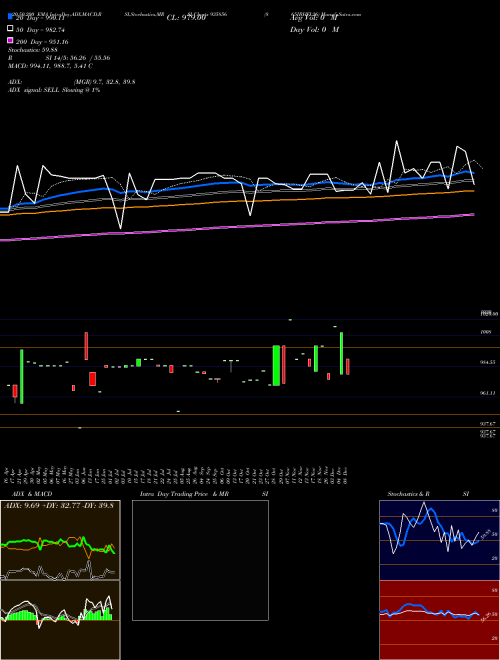This screenshot has width=500, height=660.
Task: Click the 'Stochastics & R' panel heading
Action: 408,494
